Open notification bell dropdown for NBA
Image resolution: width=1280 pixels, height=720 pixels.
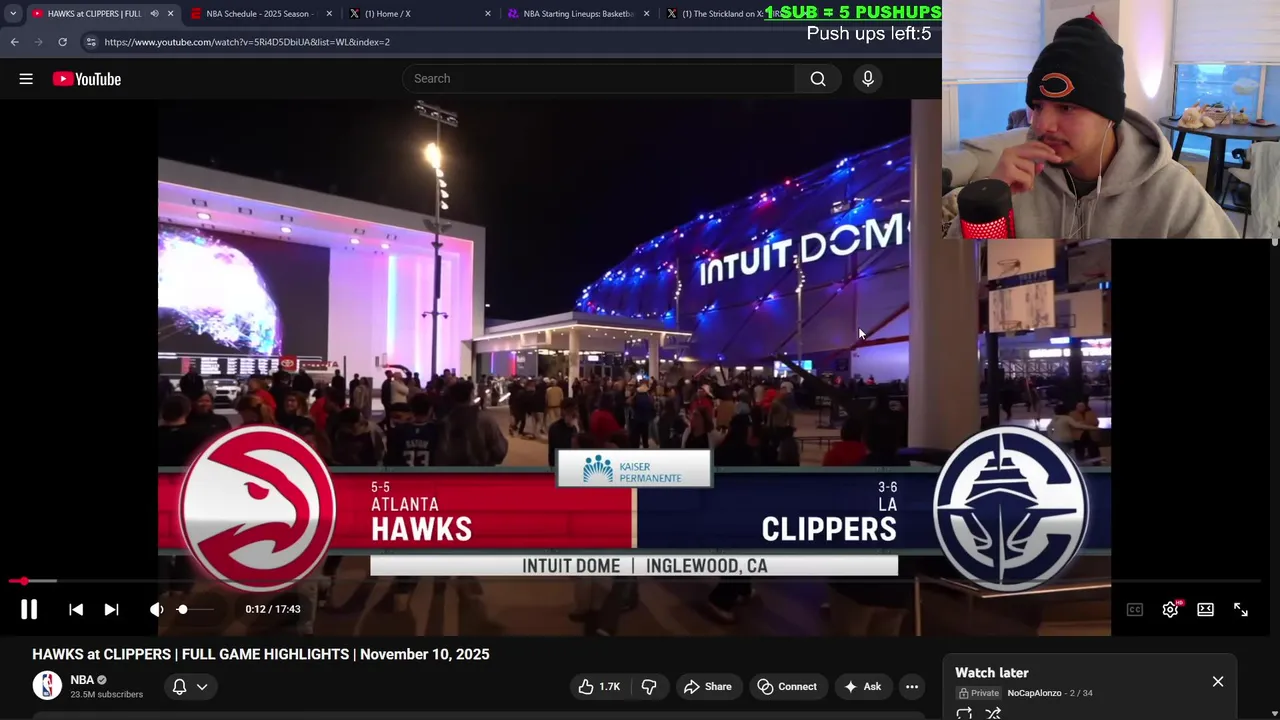pyautogui.click(x=190, y=687)
